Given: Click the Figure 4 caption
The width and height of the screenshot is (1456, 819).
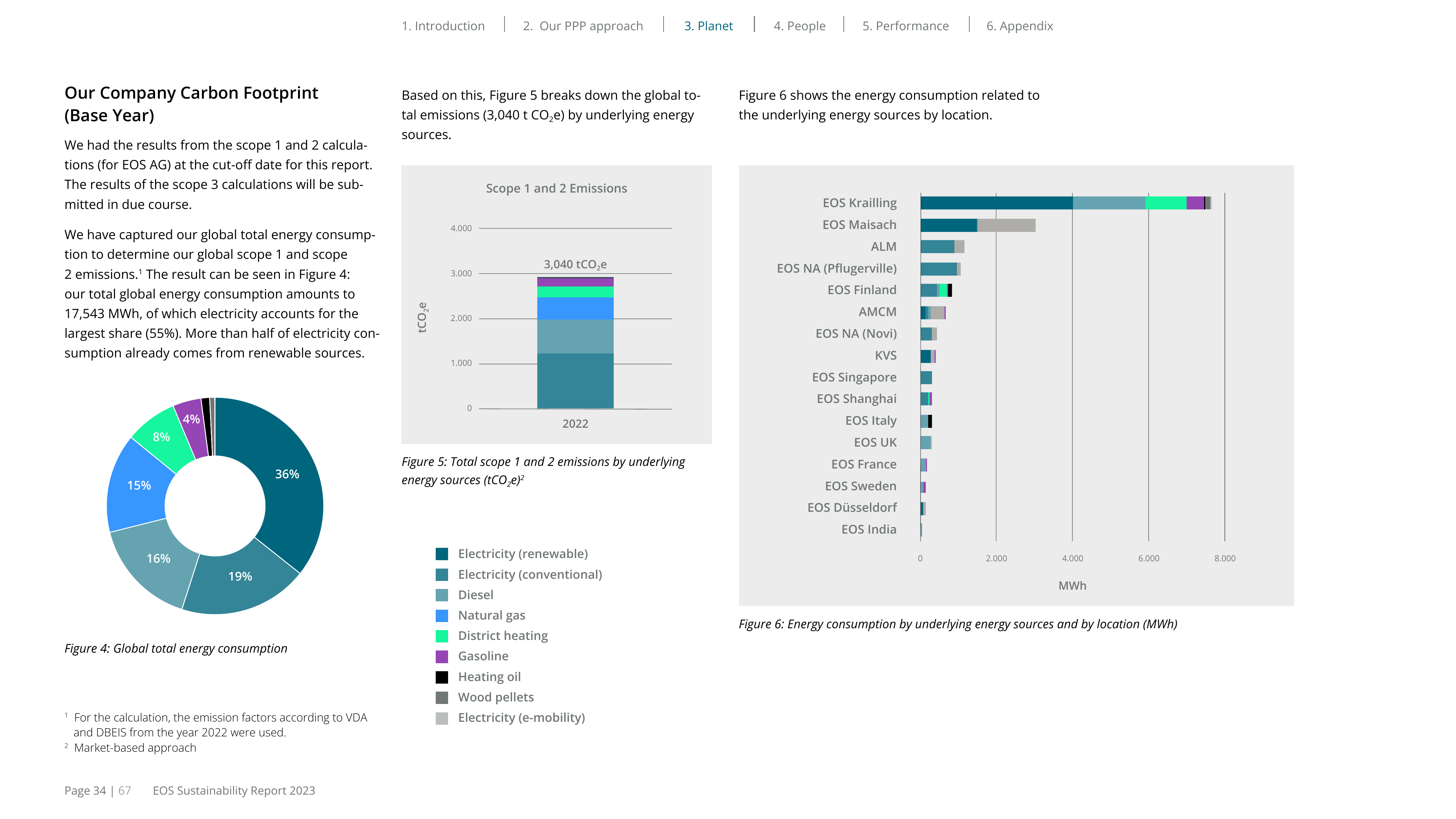Looking at the screenshot, I should pyautogui.click(x=176, y=648).
